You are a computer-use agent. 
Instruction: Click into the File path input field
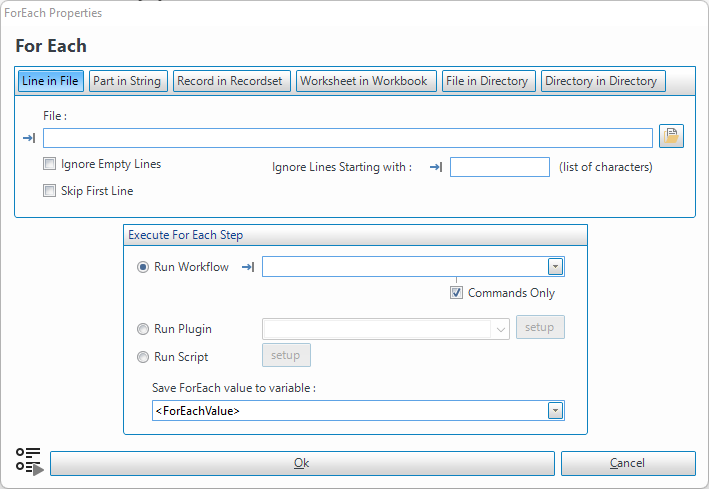[347, 138]
